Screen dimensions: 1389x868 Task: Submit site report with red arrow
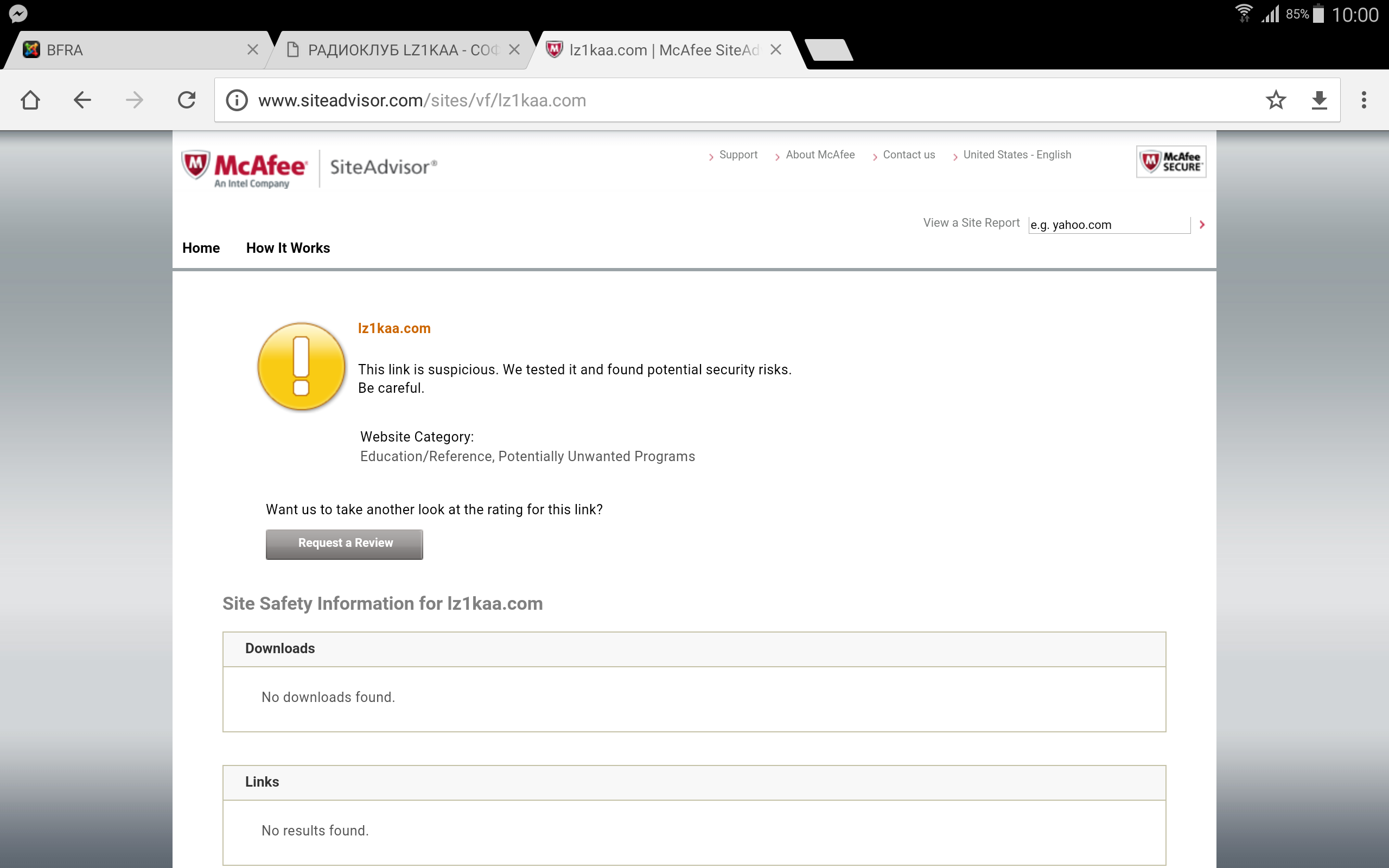(x=1202, y=225)
